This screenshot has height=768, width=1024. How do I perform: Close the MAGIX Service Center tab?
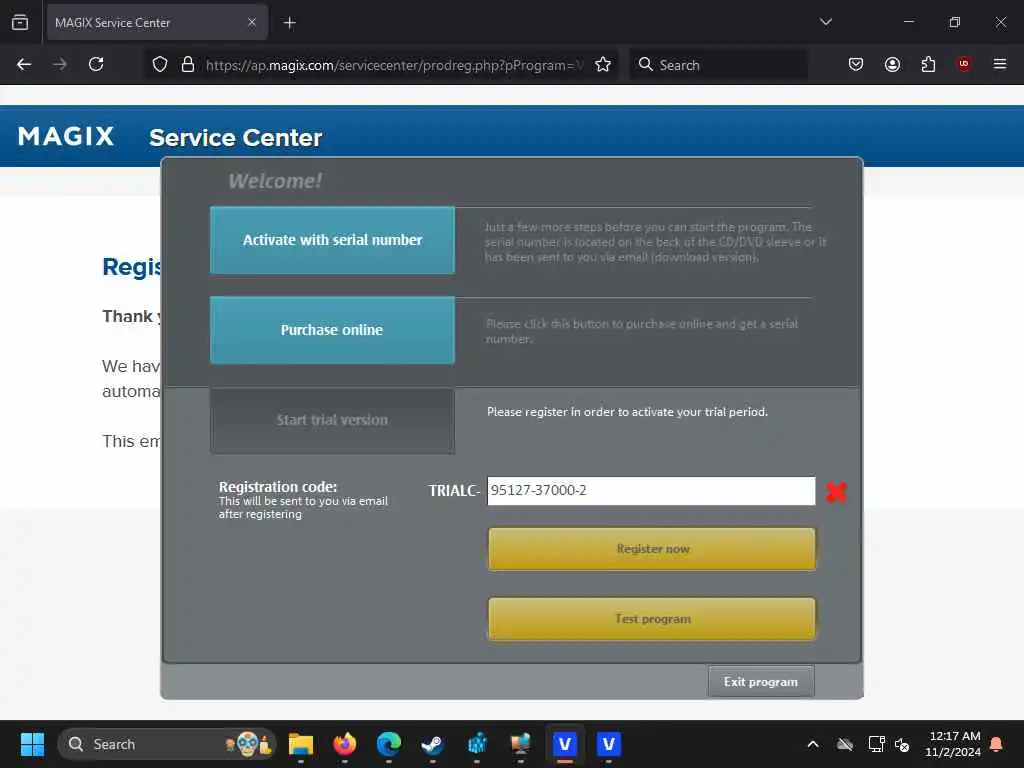pyautogui.click(x=252, y=23)
